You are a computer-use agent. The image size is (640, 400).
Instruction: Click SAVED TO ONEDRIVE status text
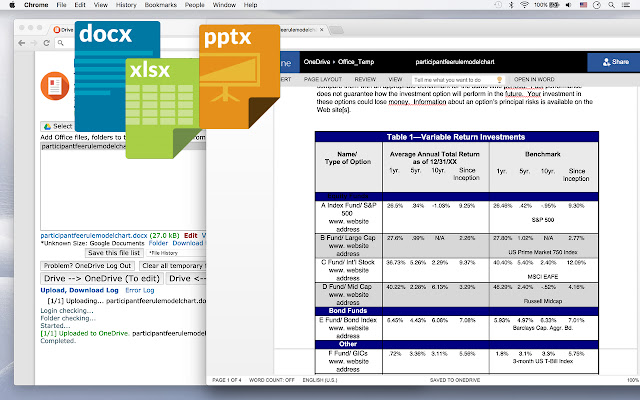(x=455, y=380)
